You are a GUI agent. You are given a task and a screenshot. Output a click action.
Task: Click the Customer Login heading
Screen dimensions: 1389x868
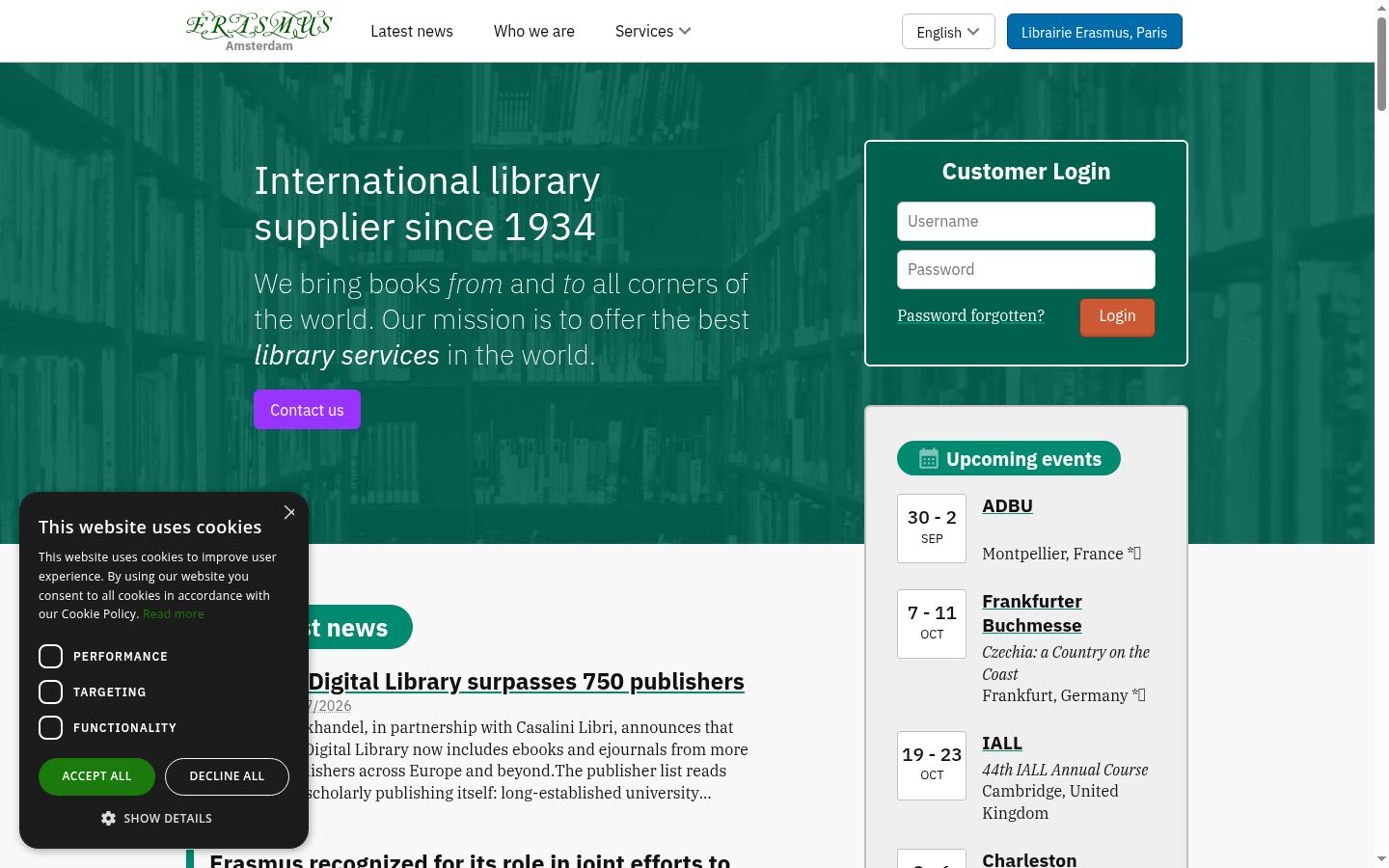[1026, 172]
